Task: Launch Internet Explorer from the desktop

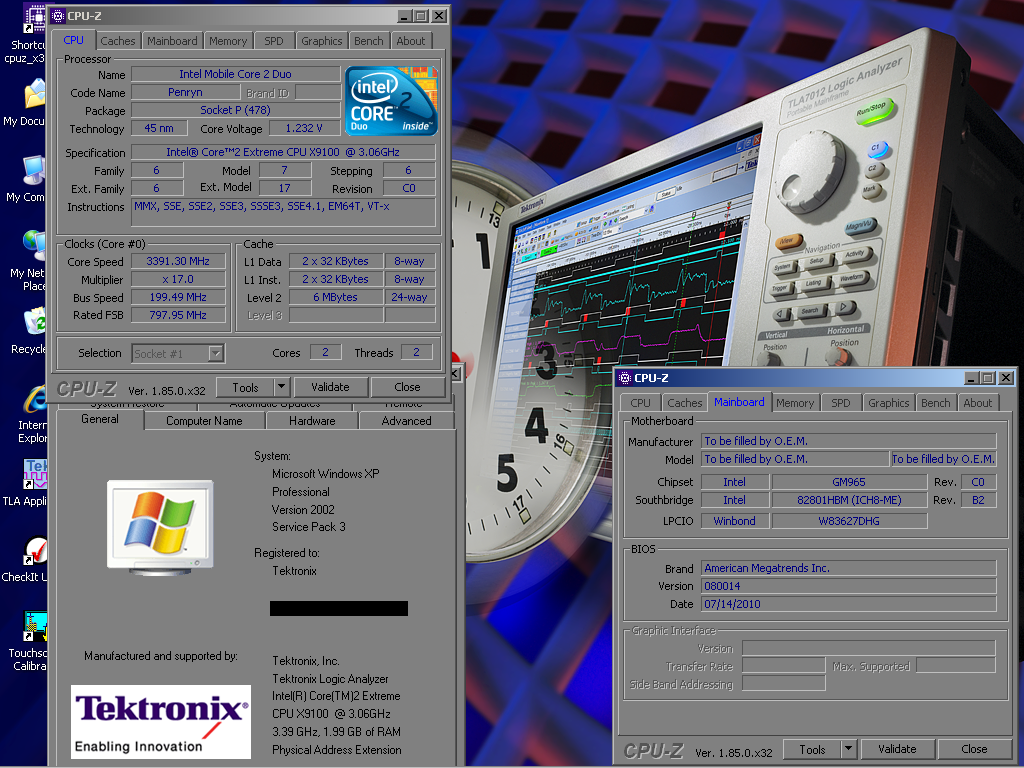Action: point(35,399)
